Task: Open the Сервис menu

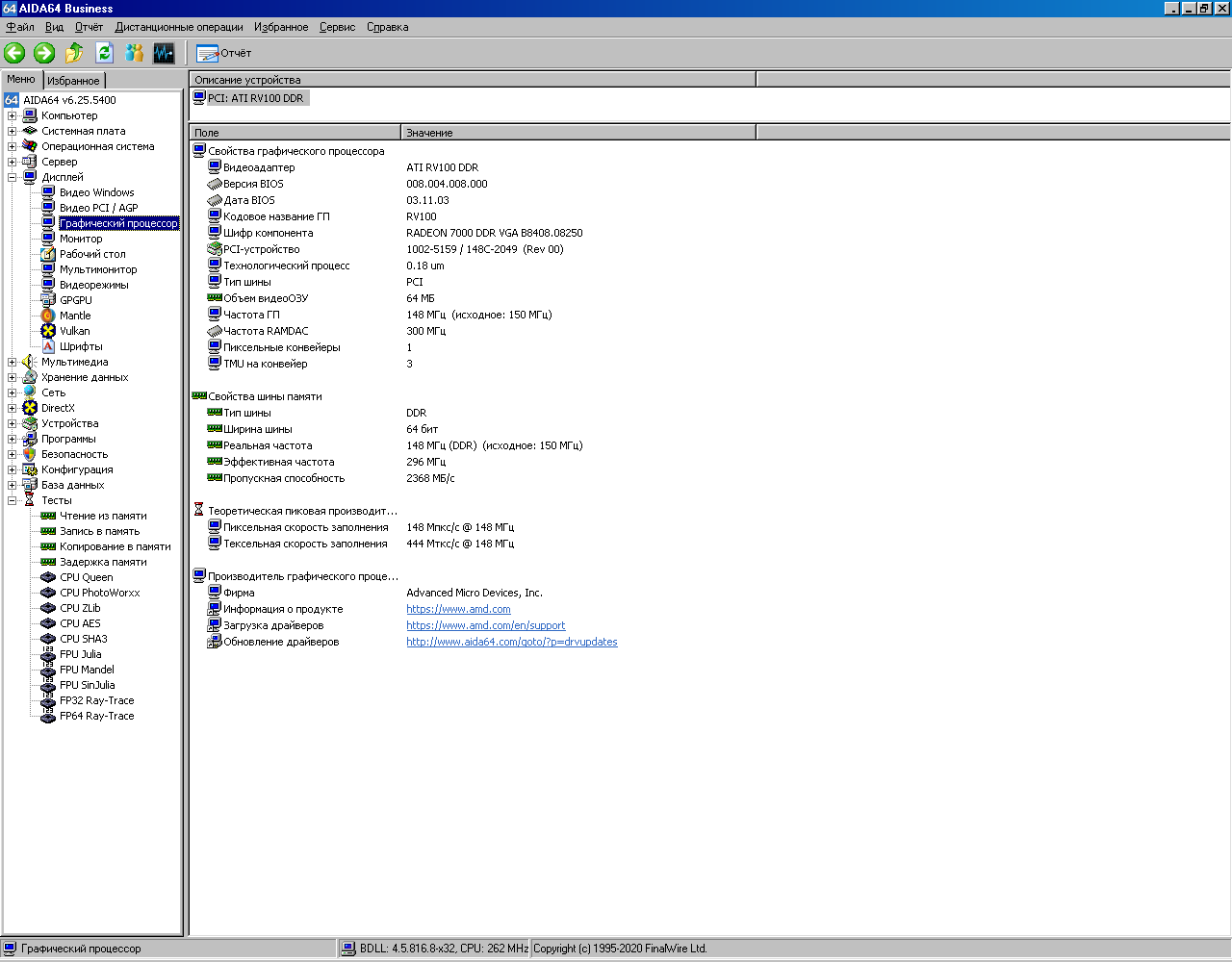Action: pos(337,27)
